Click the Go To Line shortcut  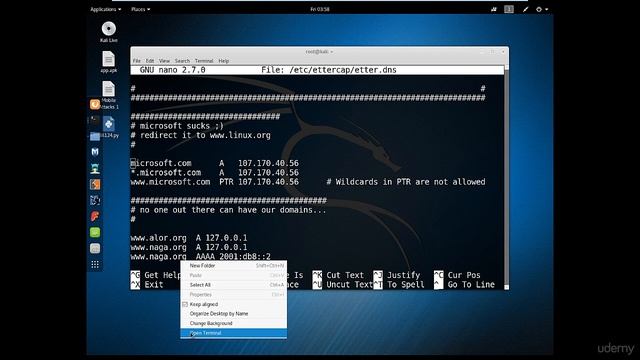tap(464, 284)
